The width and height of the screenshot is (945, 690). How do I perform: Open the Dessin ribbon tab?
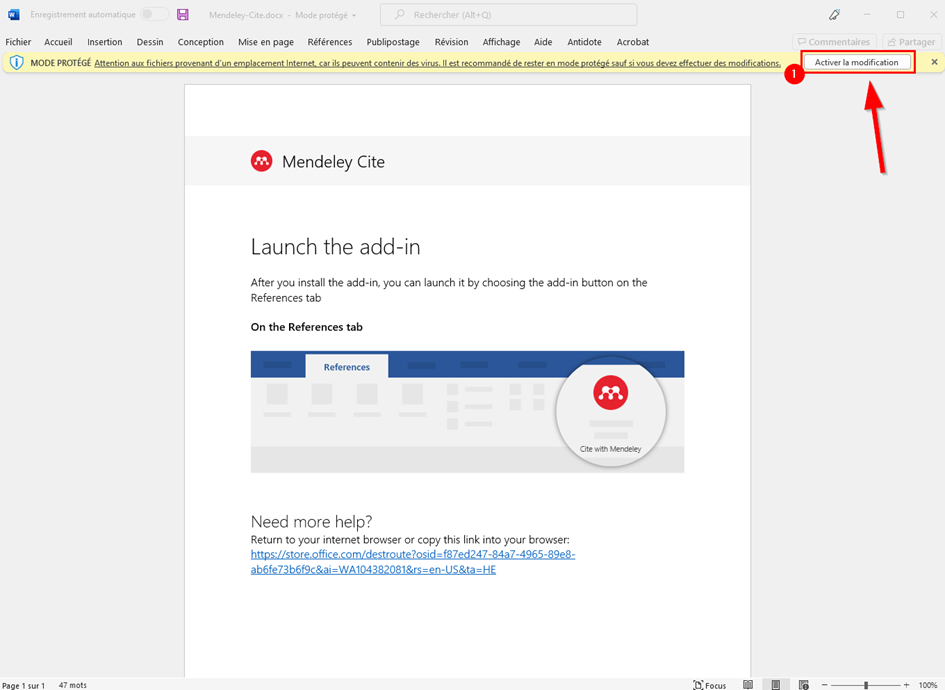[150, 42]
